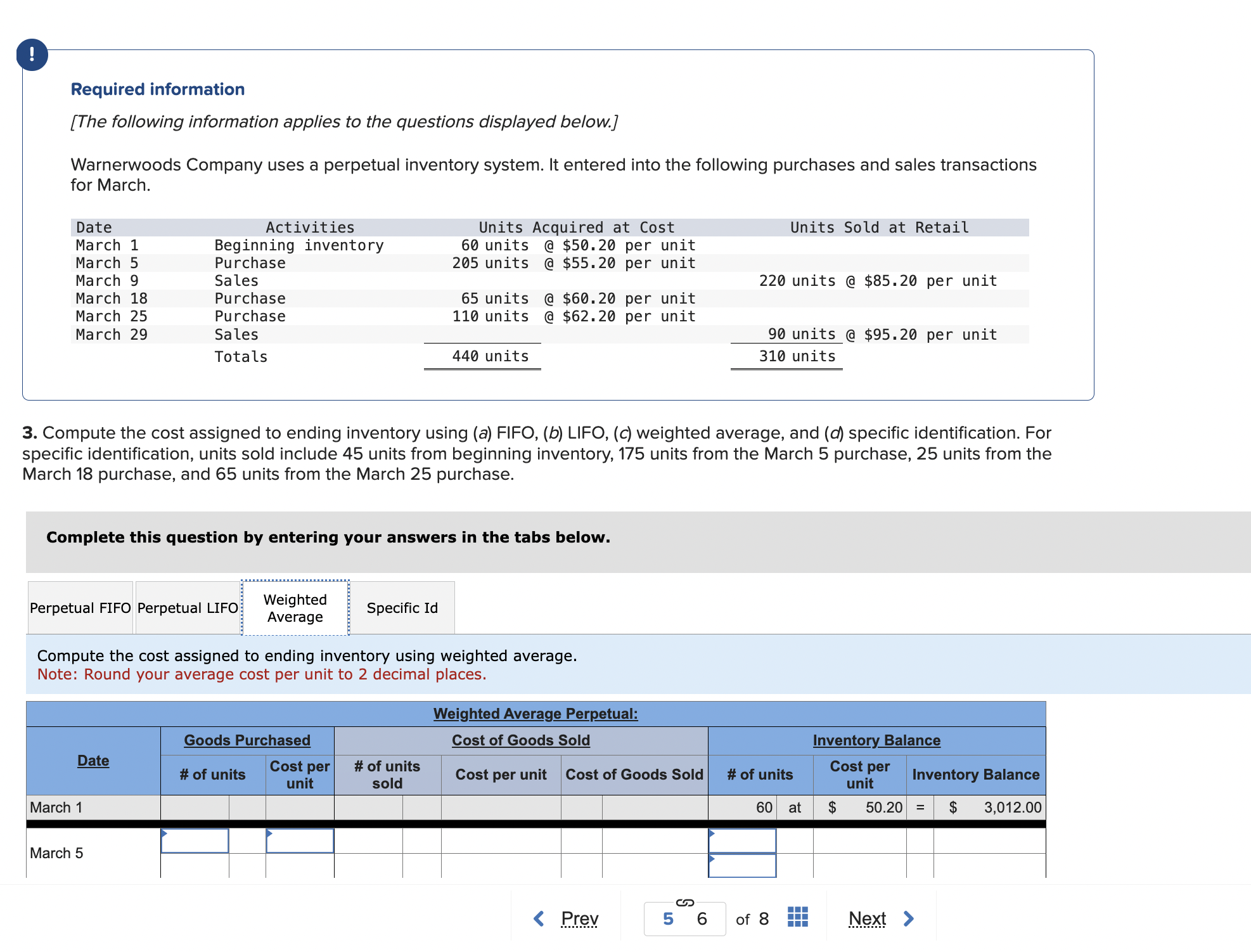Open the Date column header sort
Image resolution: width=1251 pixels, height=952 pixels.
point(93,760)
